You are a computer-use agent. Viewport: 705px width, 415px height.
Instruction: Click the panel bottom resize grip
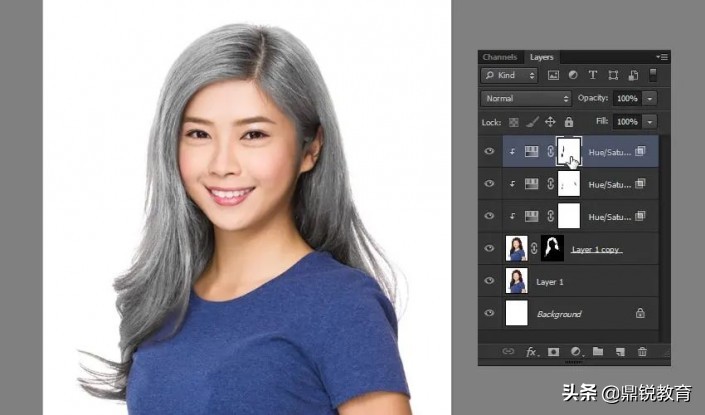point(573,362)
